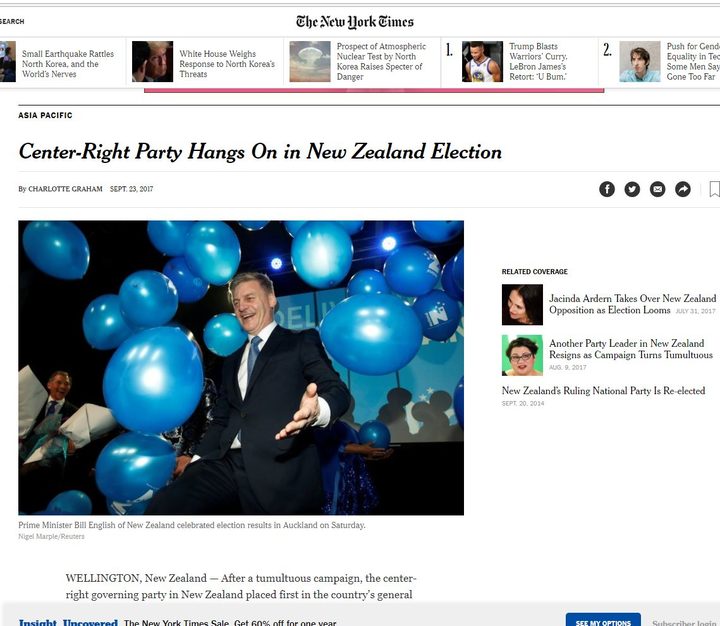Open Trump Blasts Warriors' Curry story

[x=539, y=61]
